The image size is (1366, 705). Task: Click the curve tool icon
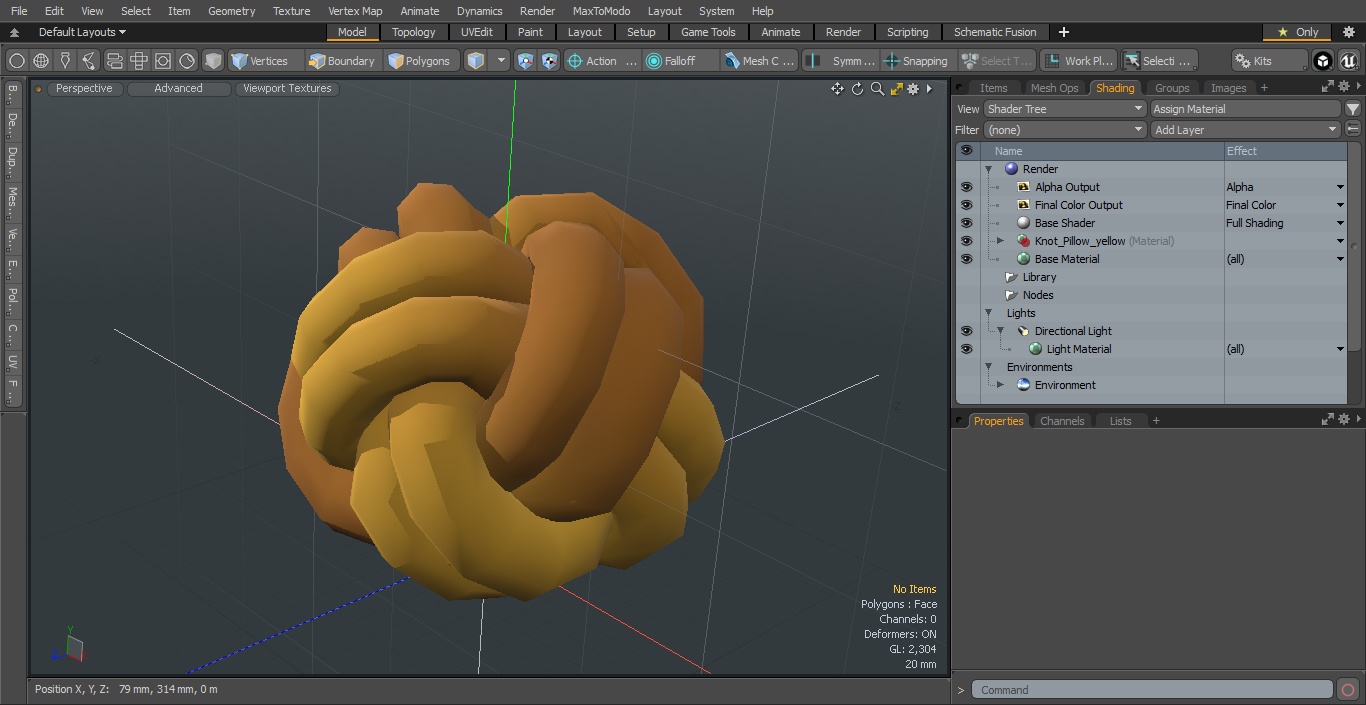pyautogui.click(x=89, y=61)
